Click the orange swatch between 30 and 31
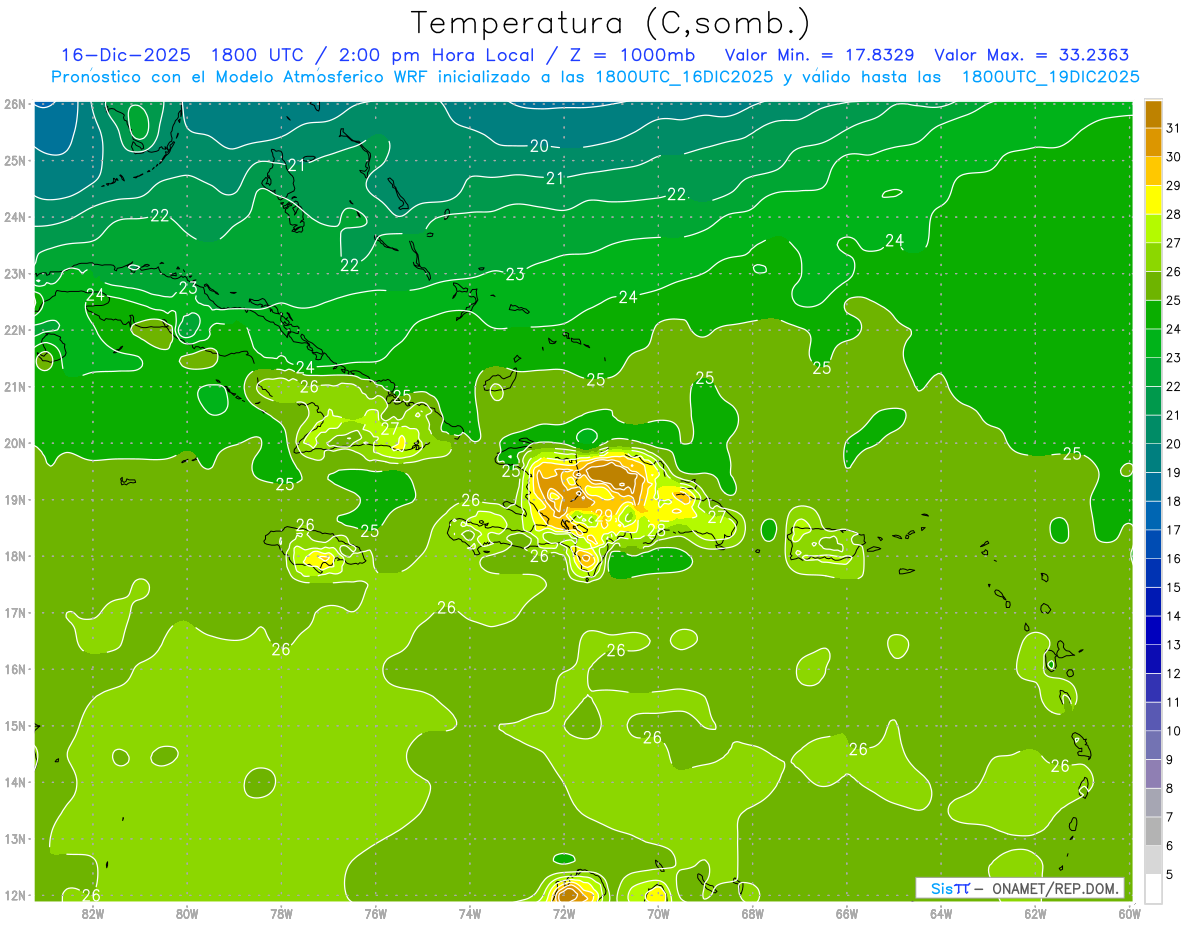 click(1153, 143)
